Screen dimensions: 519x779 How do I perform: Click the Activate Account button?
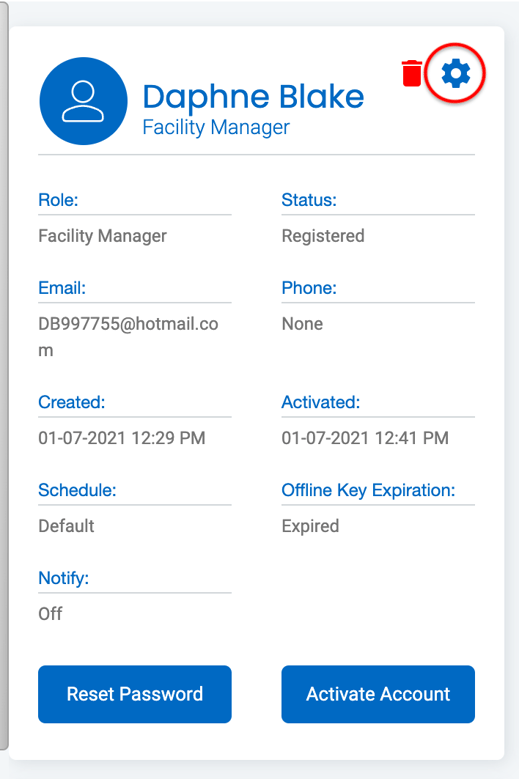point(378,694)
